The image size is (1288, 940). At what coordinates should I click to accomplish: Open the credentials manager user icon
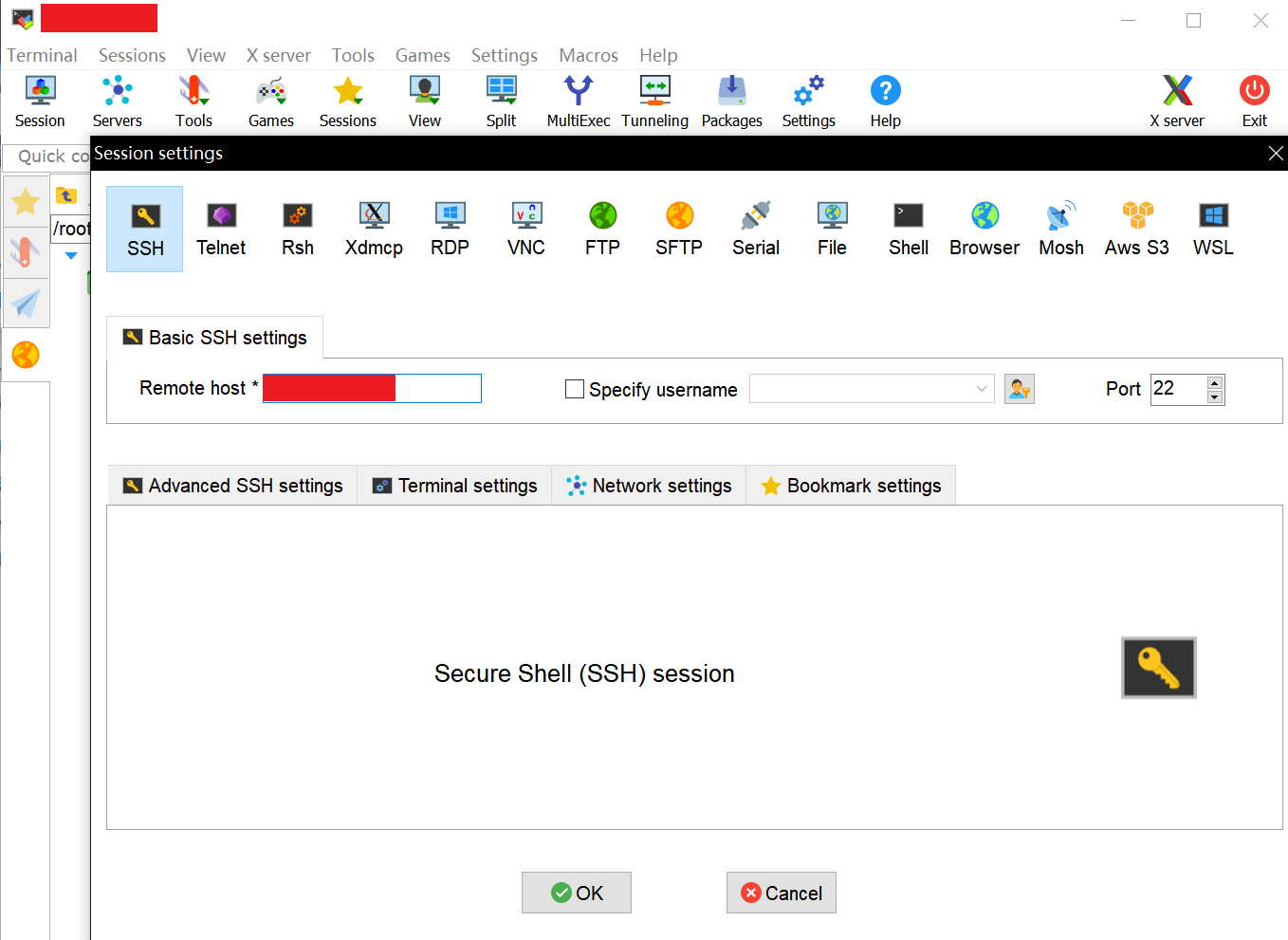pyautogui.click(x=1020, y=389)
